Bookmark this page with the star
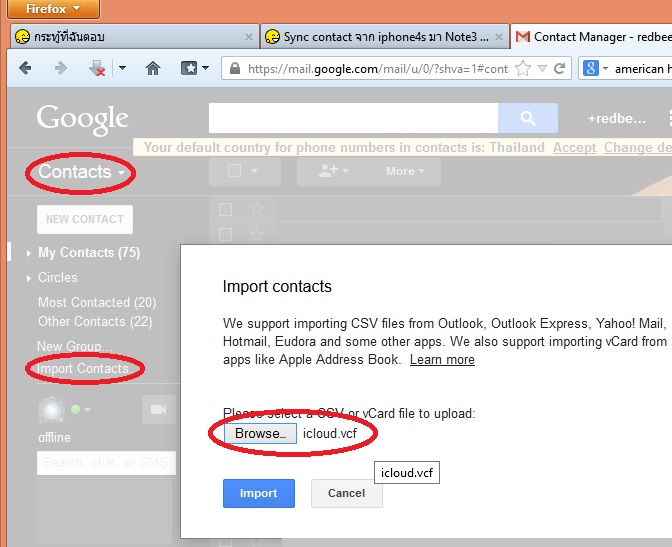The width and height of the screenshot is (672, 547). tap(523, 68)
